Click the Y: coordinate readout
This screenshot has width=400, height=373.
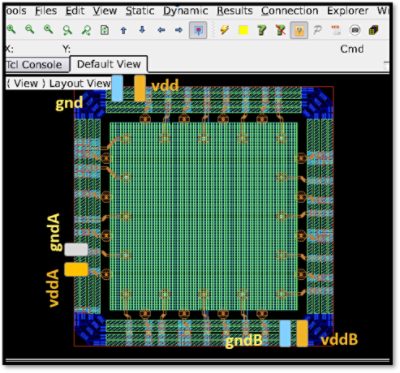click(x=67, y=49)
